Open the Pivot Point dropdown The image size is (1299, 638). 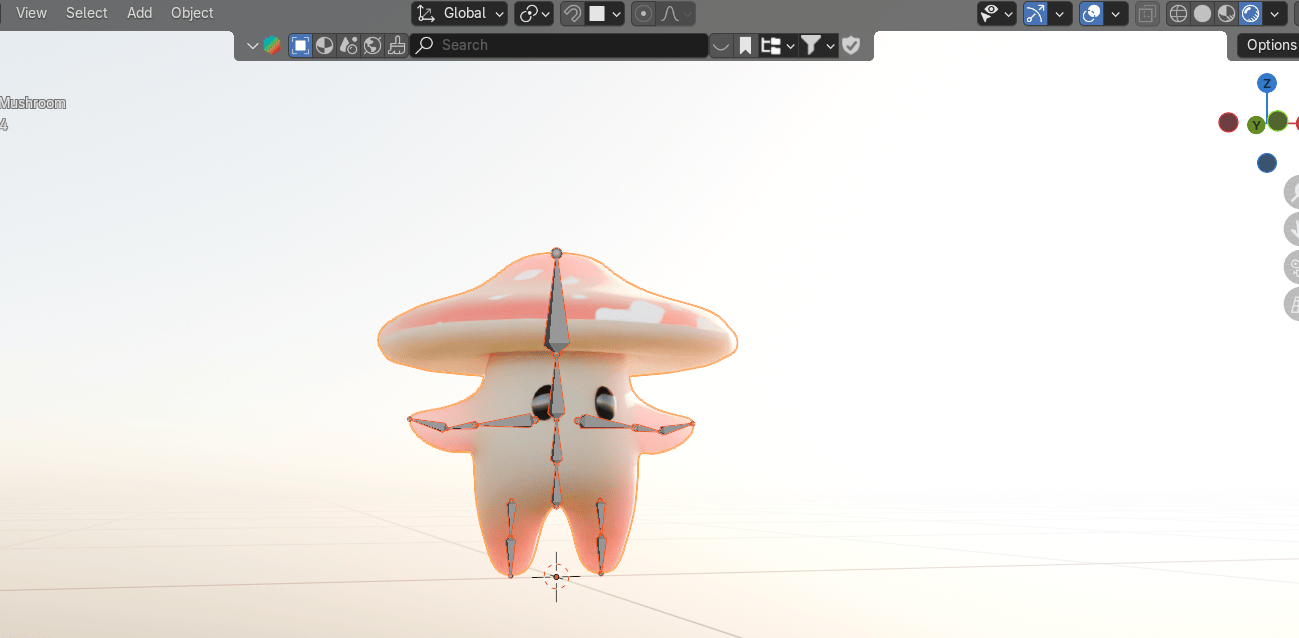[x=534, y=13]
